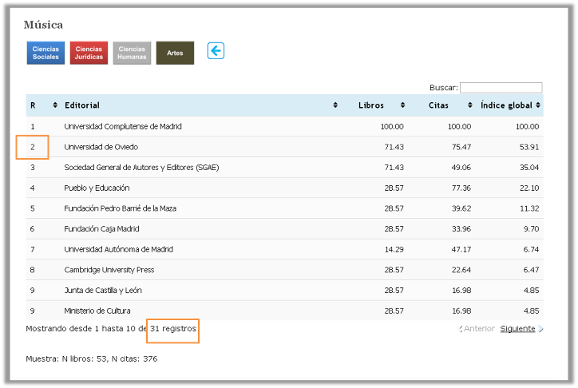Sort table by Libros column arrows
578x388 pixels.
pyautogui.click(x=403, y=105)
